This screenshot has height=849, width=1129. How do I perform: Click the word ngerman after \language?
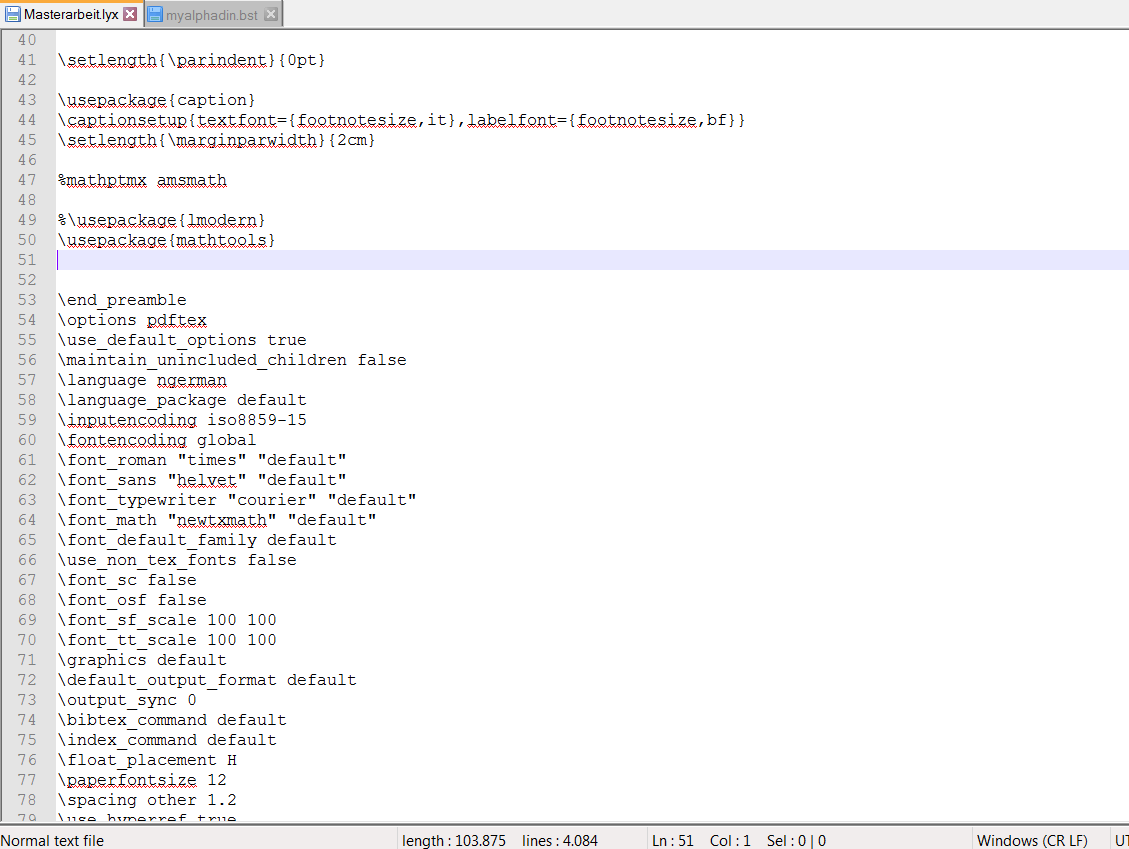coord(191,380)
